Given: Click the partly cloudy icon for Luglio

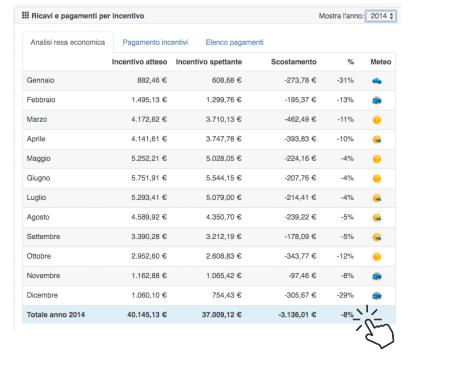Looking at the screenshot, I should click(x=377, y=198).
